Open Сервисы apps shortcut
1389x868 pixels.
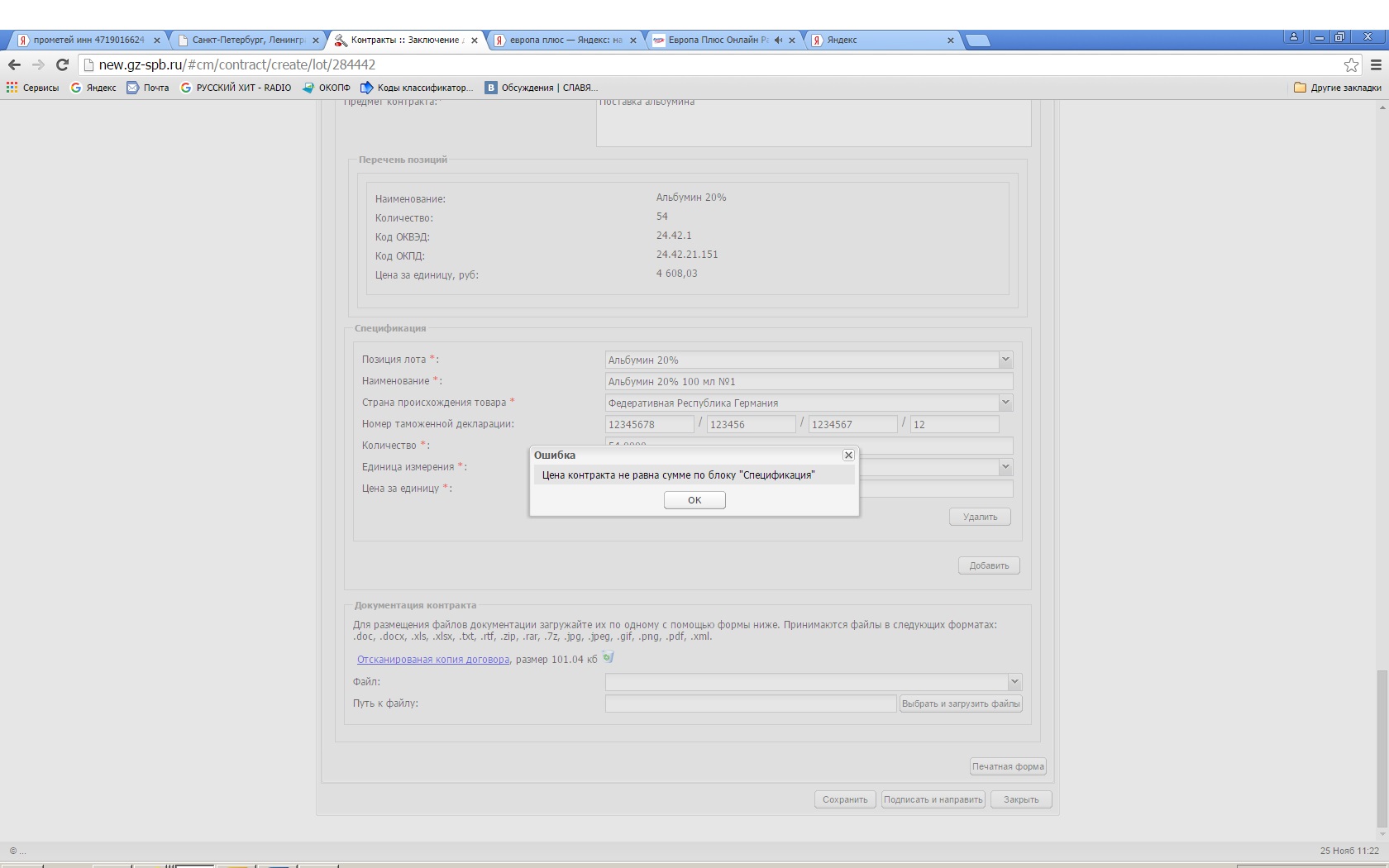(x=32, y=88)
